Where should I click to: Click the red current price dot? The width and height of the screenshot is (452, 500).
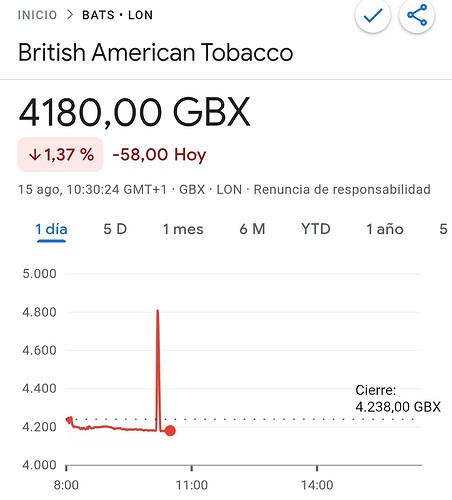click(x=170, y=431)
